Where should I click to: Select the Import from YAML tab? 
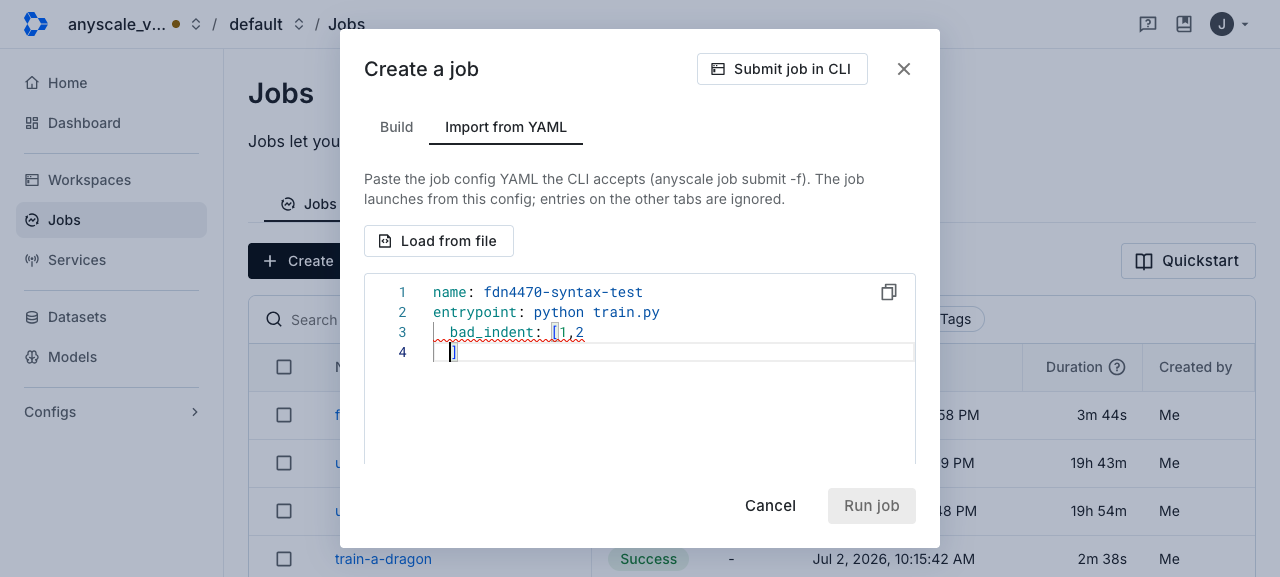coord(506,127)
